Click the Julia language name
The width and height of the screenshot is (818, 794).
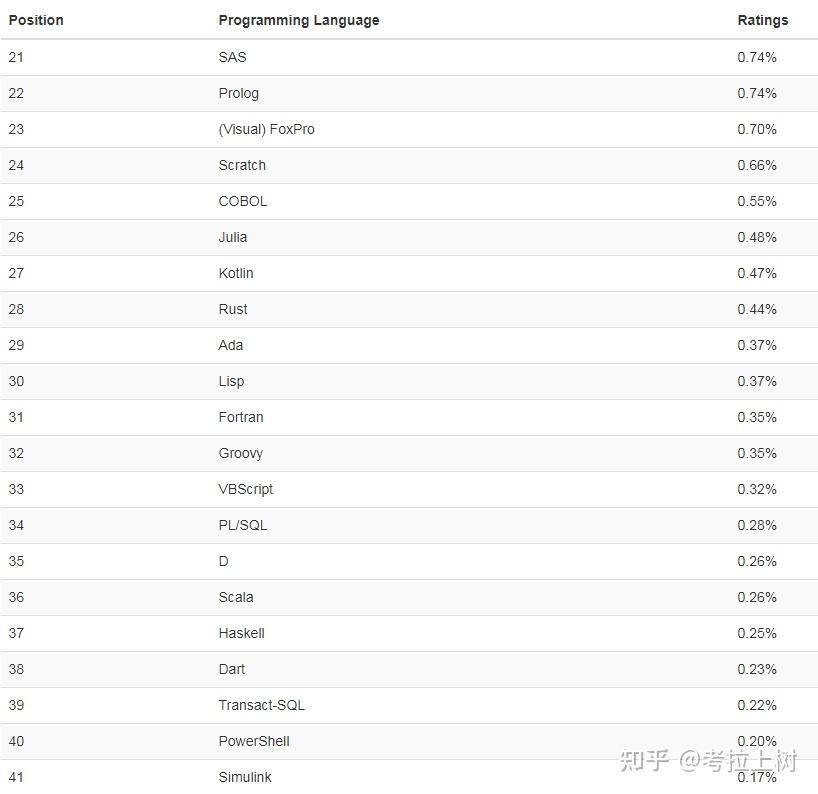pyautogui.click(x=233, y=237)
